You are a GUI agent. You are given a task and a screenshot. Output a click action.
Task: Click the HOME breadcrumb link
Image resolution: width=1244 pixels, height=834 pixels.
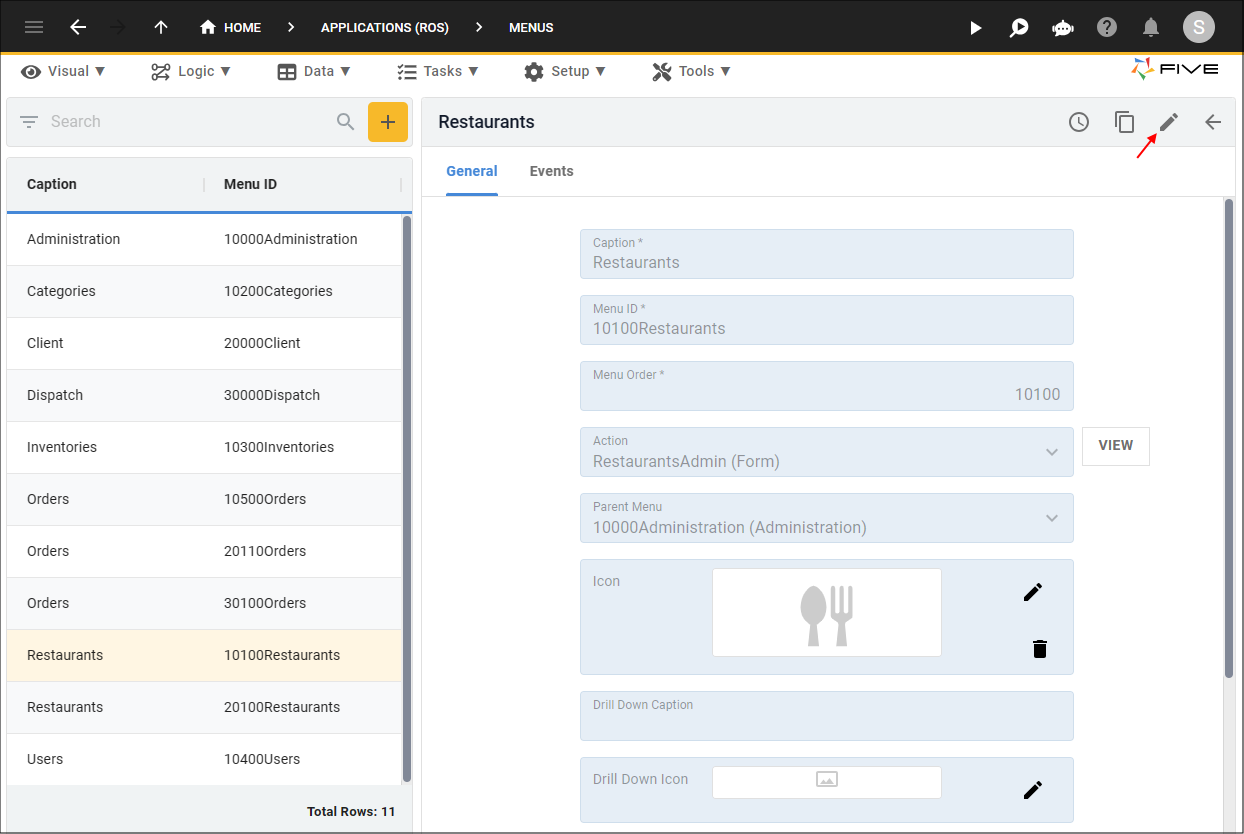(231, 27)
